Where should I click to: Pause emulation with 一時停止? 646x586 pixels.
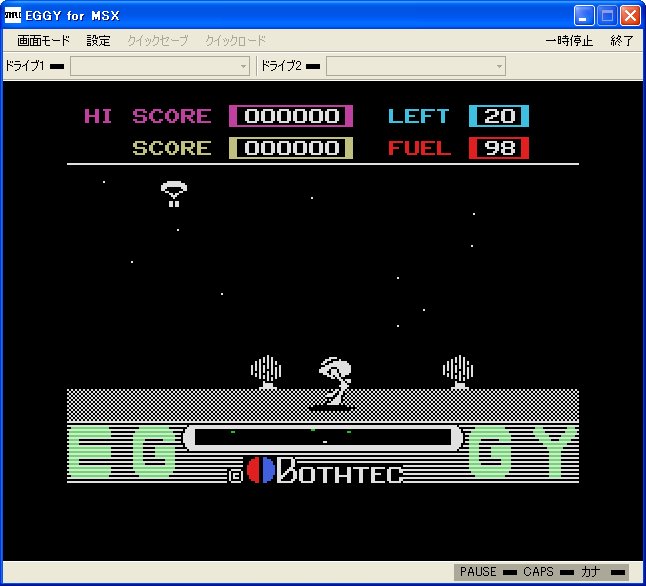pyautogui.click(x=569, y=40)
